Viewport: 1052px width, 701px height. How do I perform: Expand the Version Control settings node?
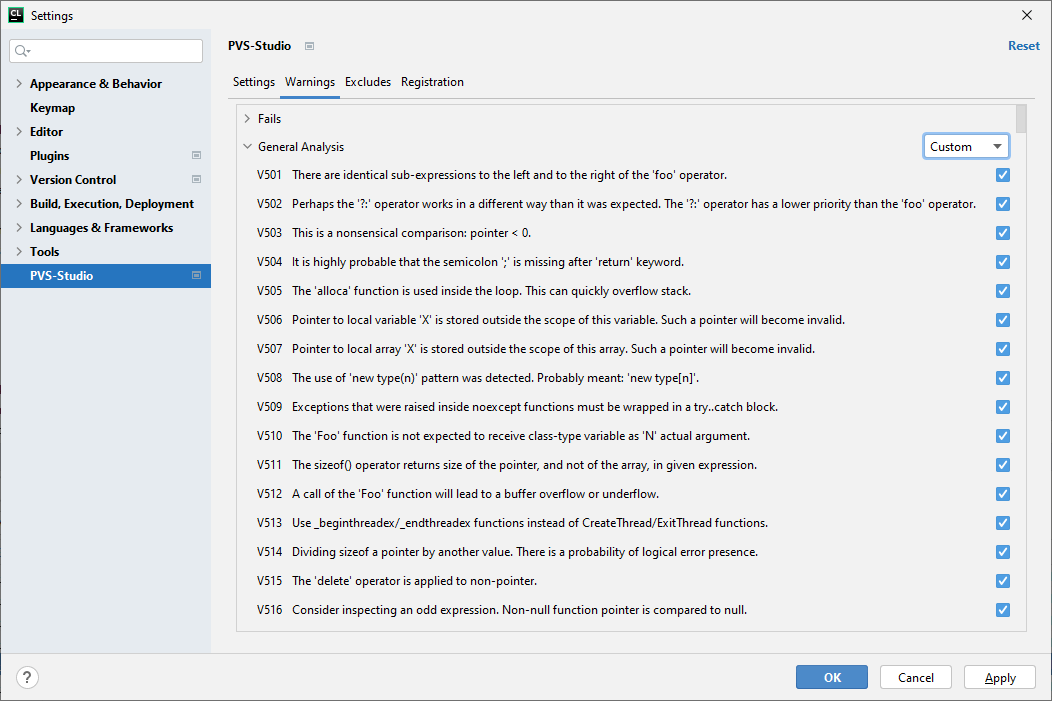click(x=19, y=180)
